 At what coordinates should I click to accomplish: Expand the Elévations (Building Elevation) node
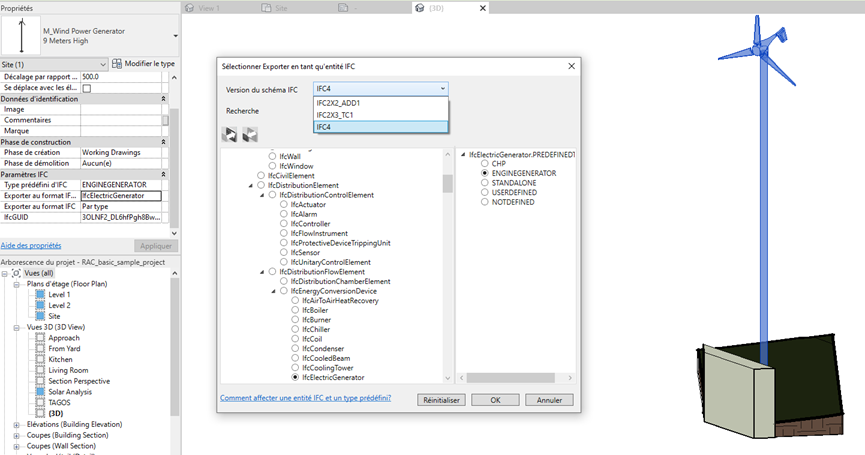[17, 424]
